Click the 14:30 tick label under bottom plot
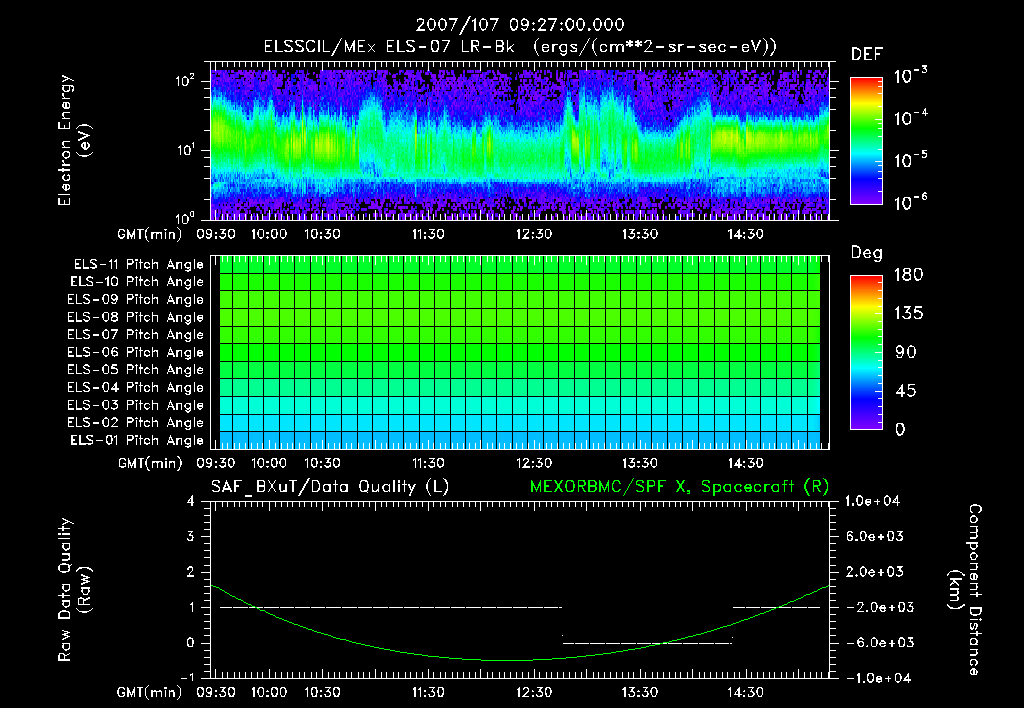This screenshot has width=1024, height=708. pos(745,692)
